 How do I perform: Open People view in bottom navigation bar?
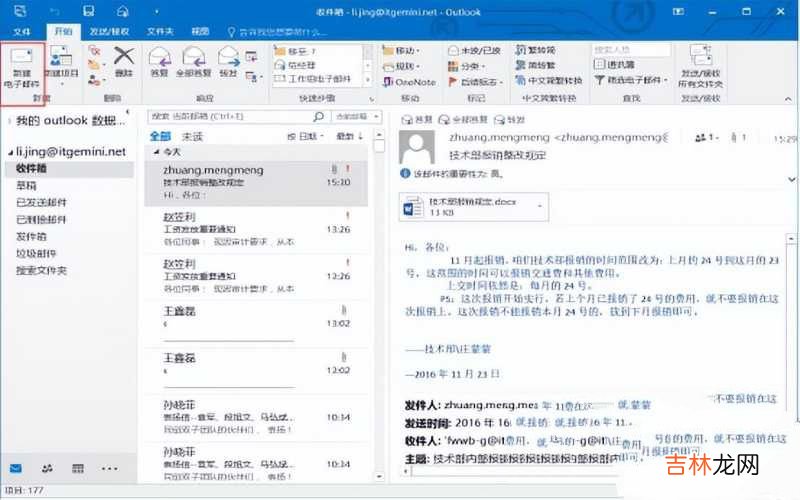point(47,468)
